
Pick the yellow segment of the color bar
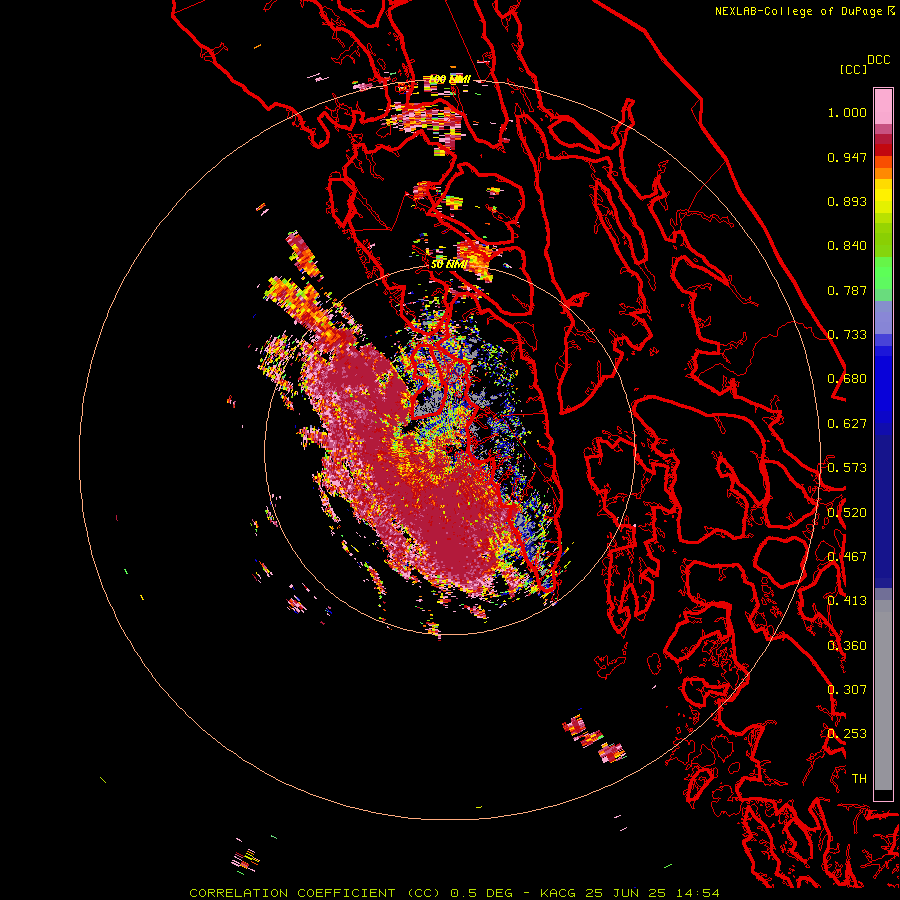[x=883, y=197]
